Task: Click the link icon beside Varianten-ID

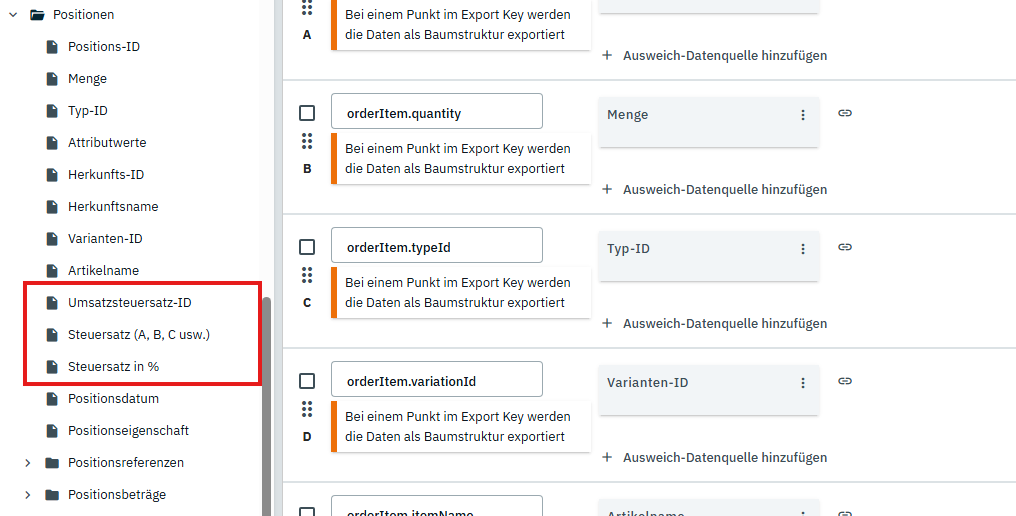Action: pyautogui.click(x=845, y=381)
